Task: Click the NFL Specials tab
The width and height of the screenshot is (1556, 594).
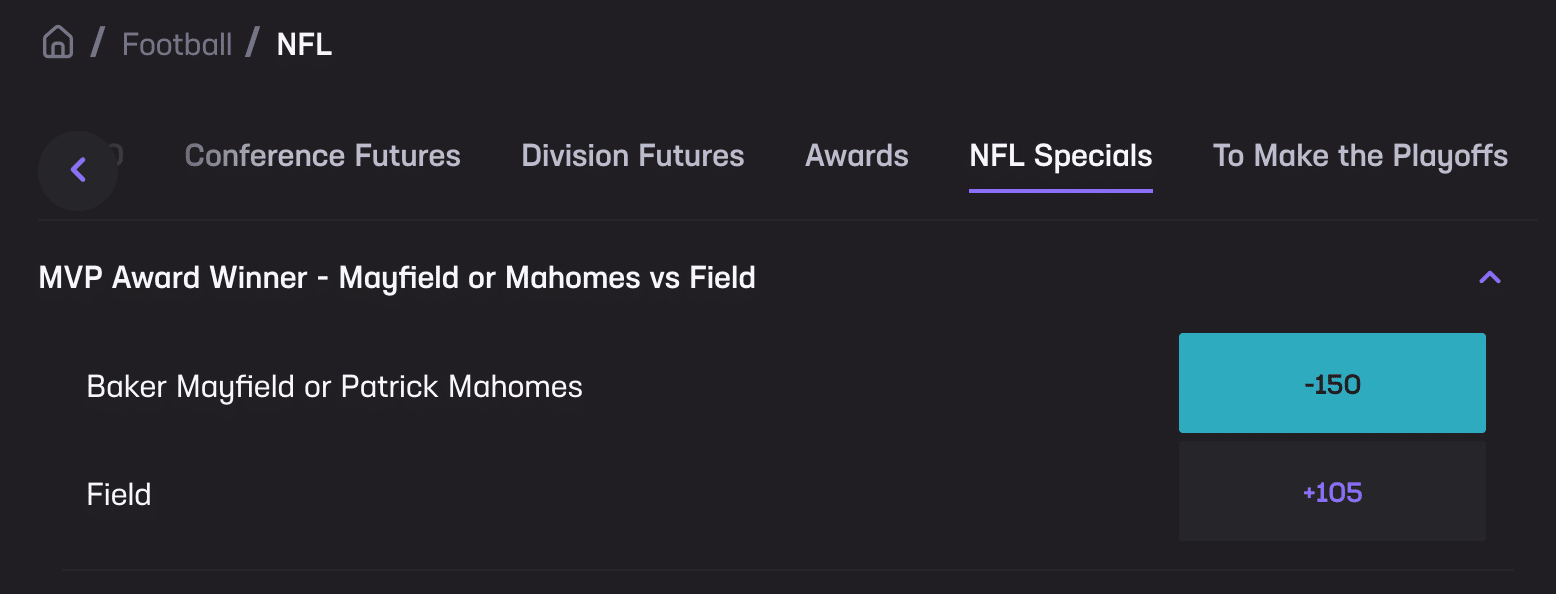Action: [x=1060, y=155]
